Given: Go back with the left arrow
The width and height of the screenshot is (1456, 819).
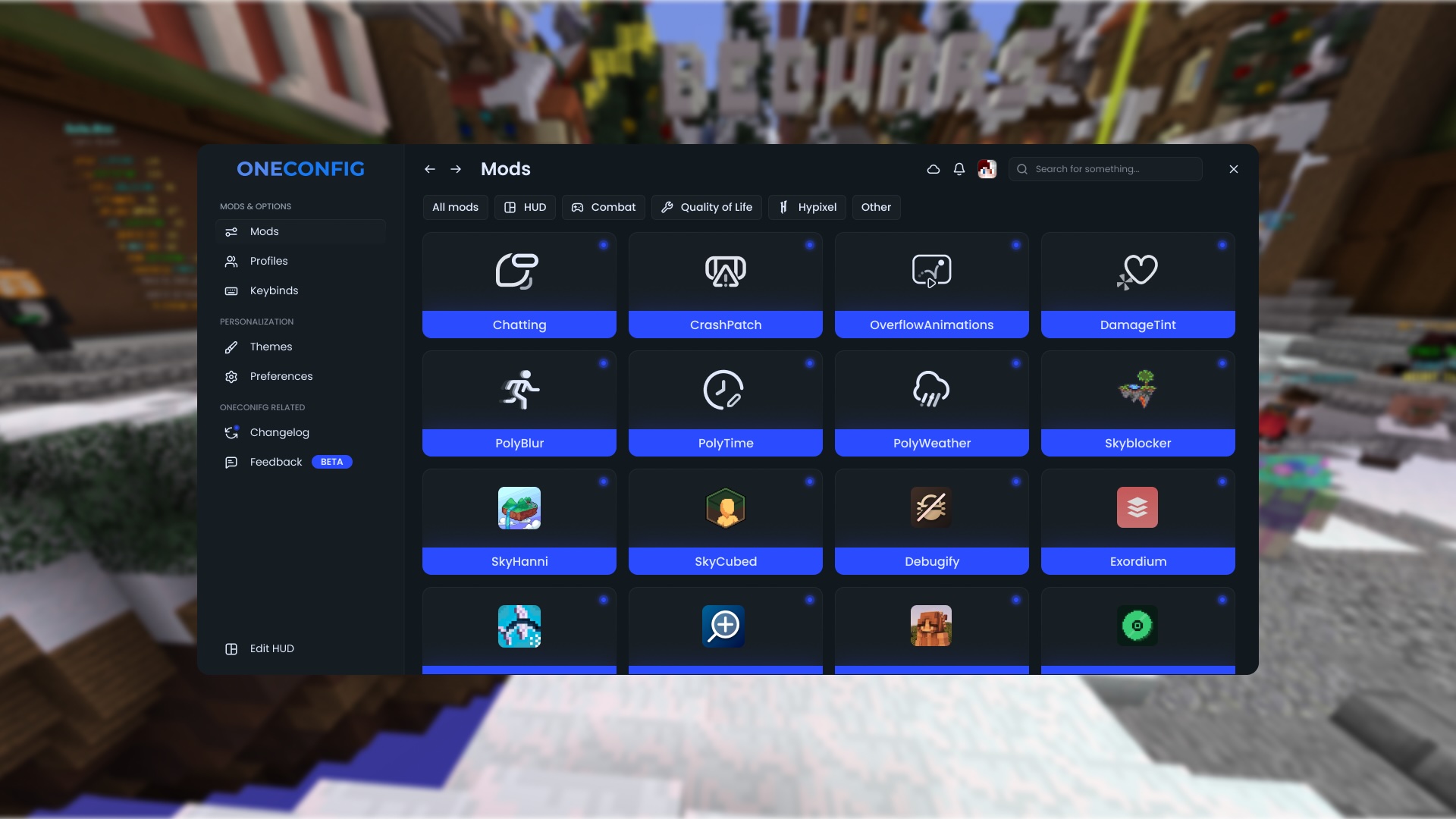Looking at the screenshot, I should click(430, 169).
